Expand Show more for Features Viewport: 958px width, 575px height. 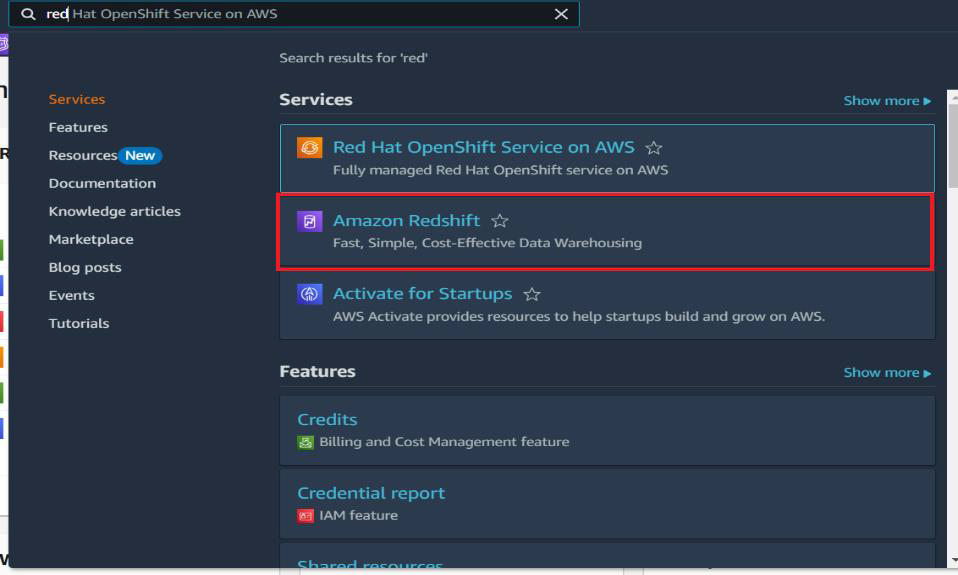click(x=886, y=373)
